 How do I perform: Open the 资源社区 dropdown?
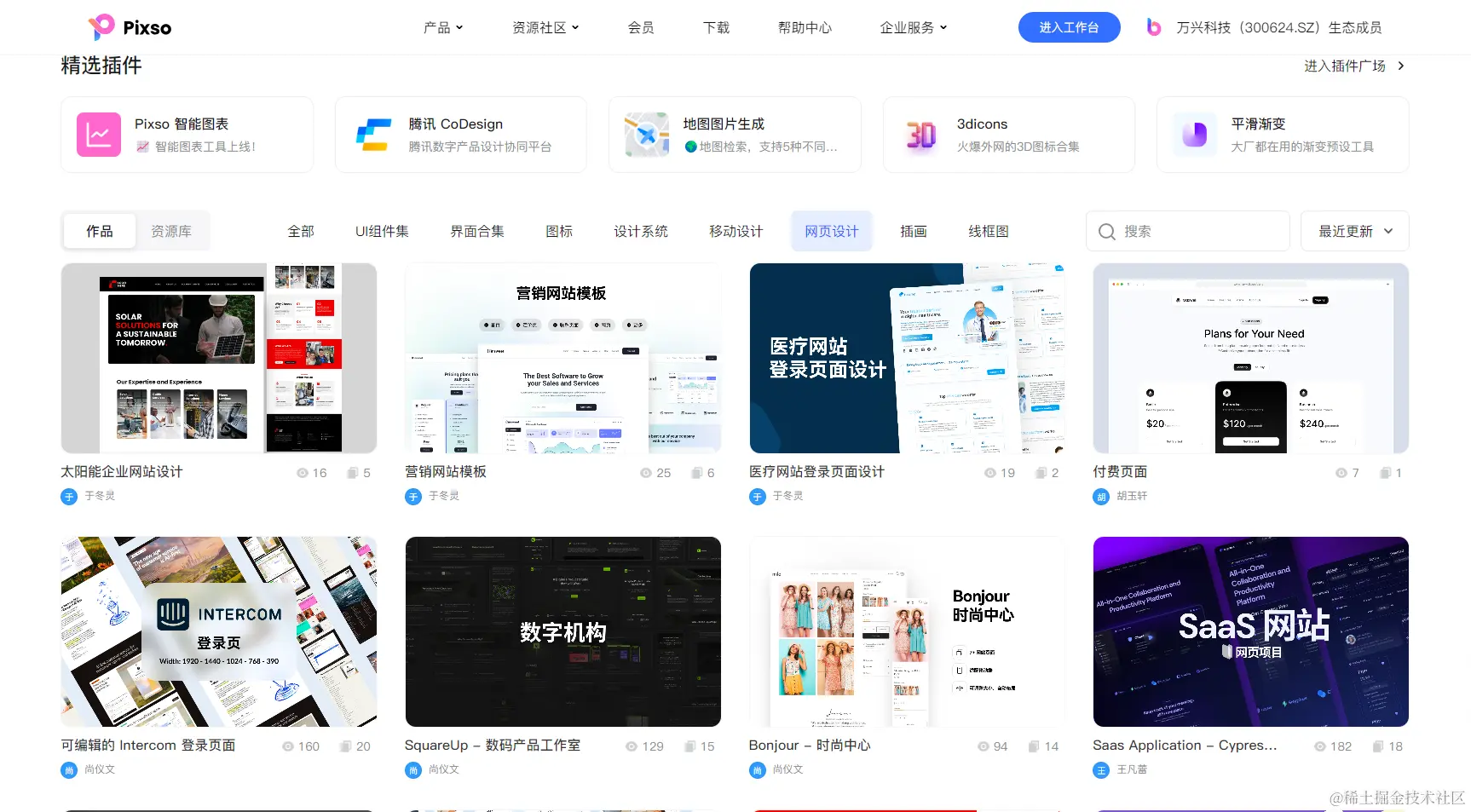pos(545,26)
